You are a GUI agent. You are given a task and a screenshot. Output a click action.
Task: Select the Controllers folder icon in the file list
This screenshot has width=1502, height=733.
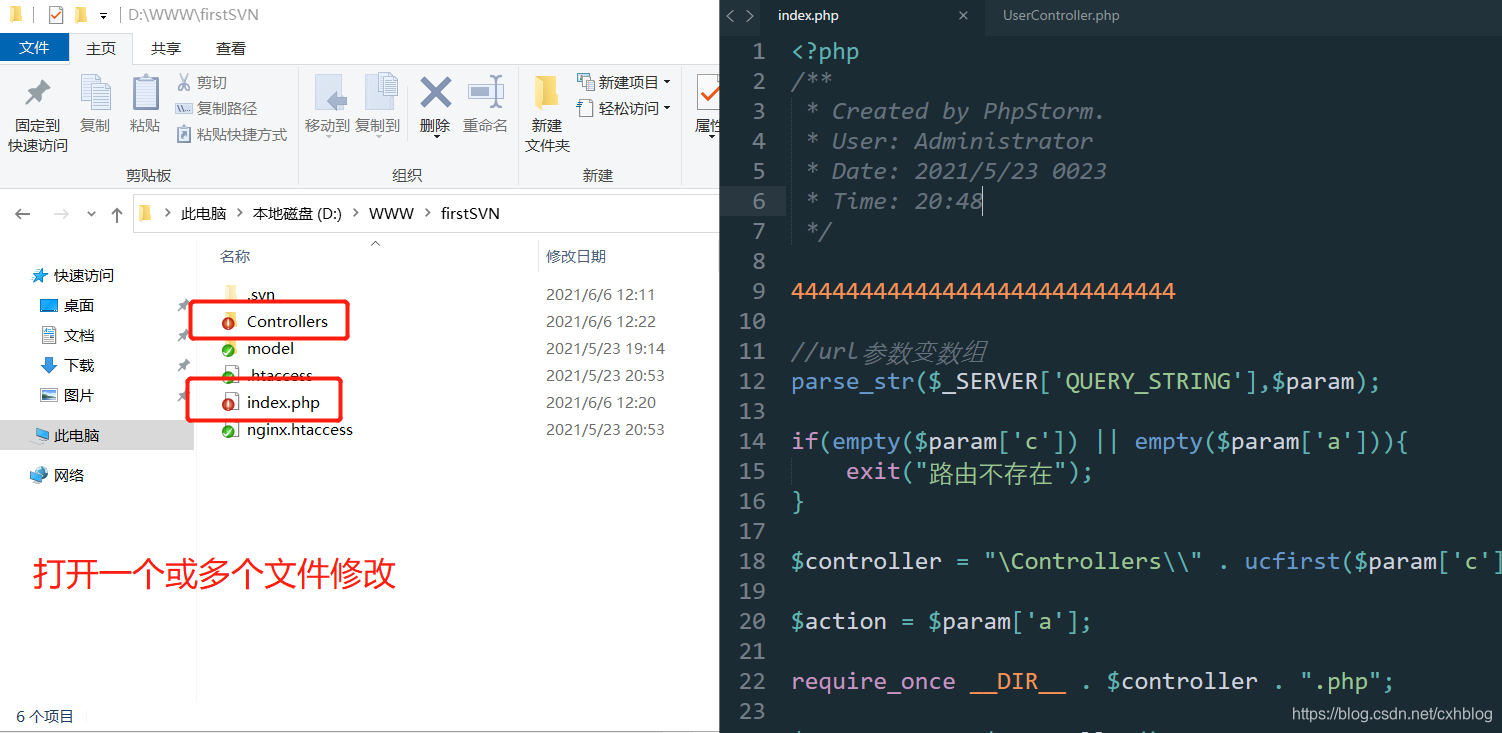pos(230,322)
